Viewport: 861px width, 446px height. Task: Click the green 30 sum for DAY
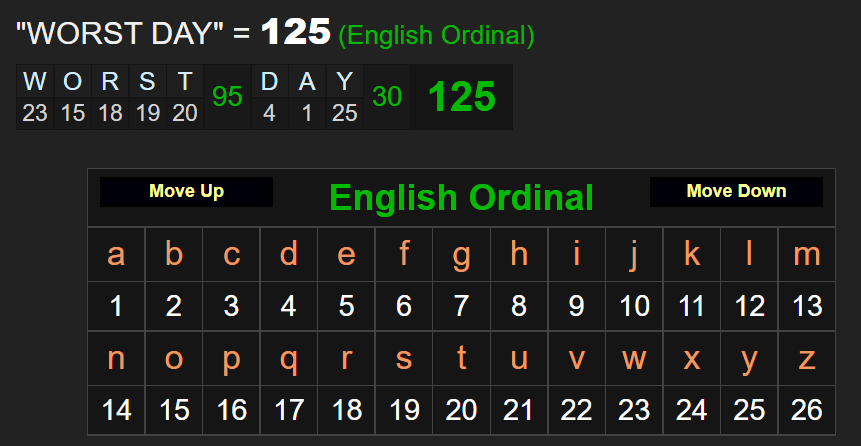pos(387,97)
